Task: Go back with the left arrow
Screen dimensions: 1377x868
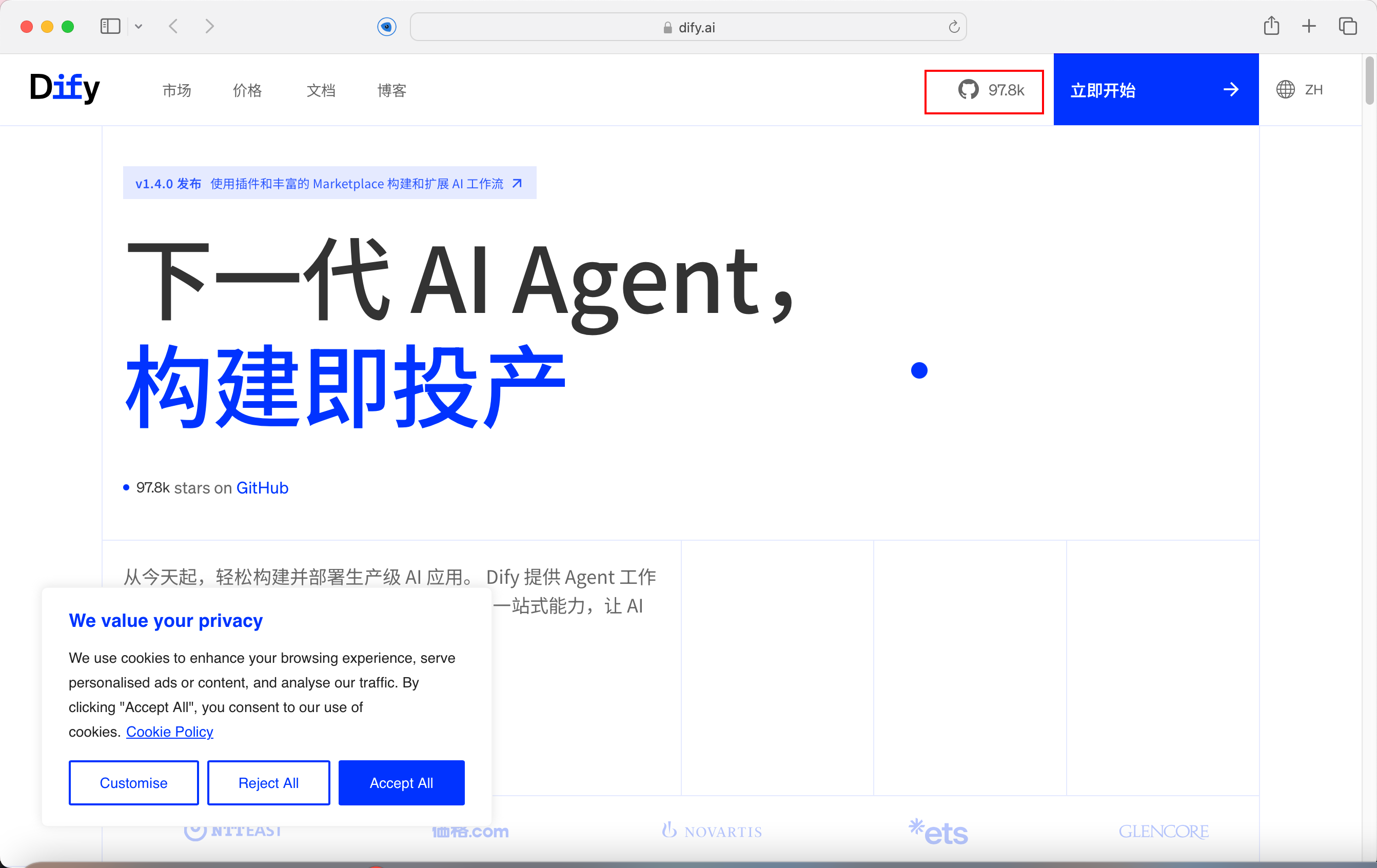Action: [x=174, y=26]
